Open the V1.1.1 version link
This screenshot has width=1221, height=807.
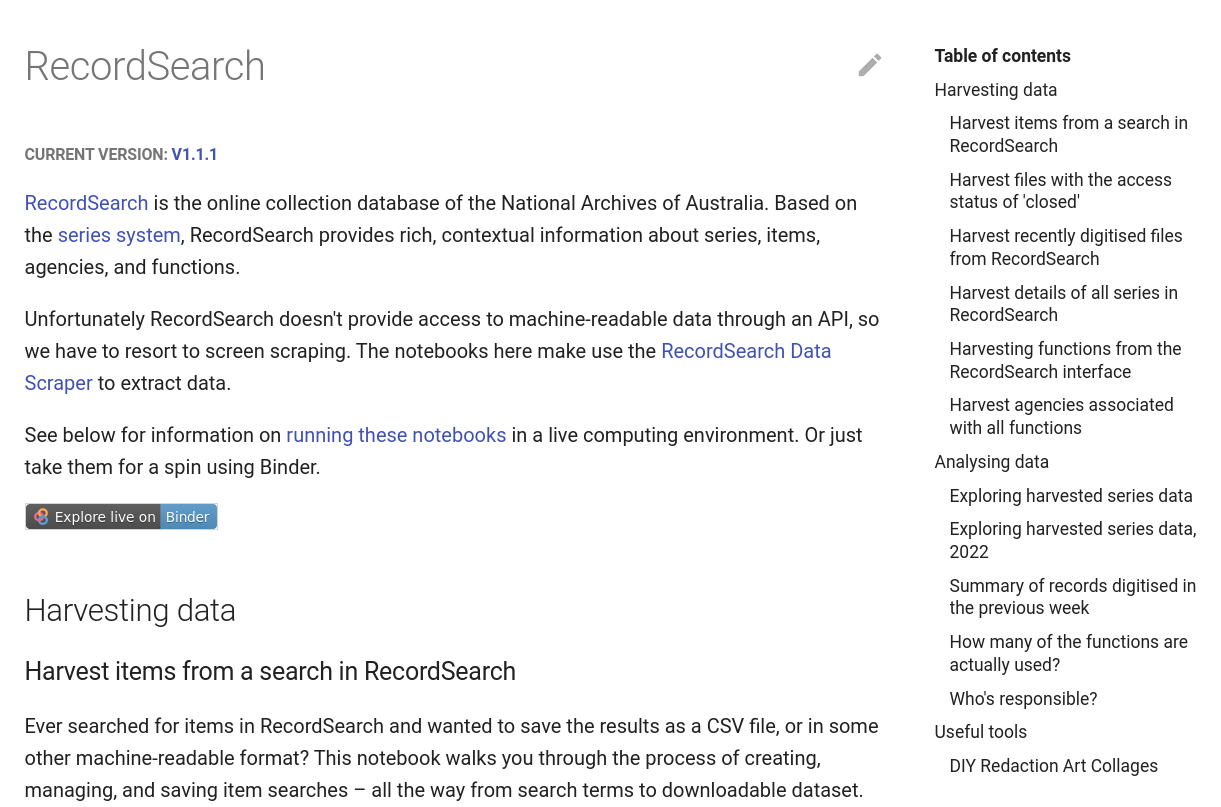point(194,154)
